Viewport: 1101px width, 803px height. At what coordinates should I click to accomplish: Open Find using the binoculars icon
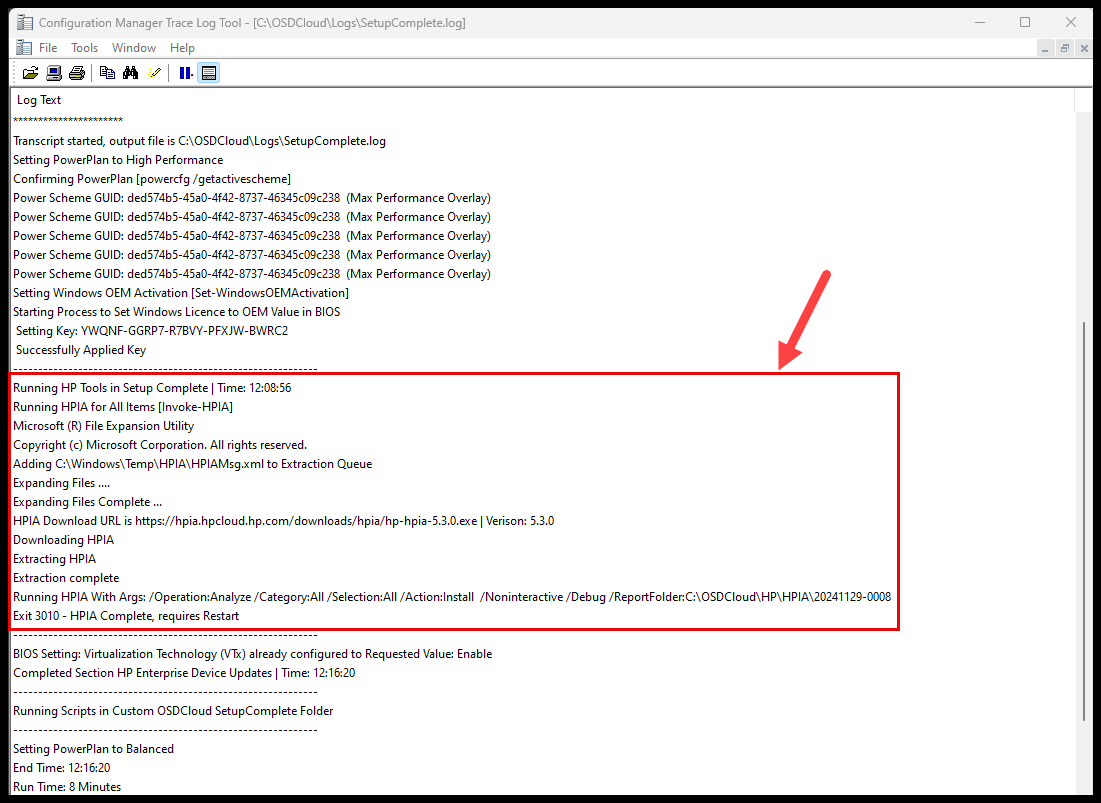pyautogui.click(x=131, y=72)
